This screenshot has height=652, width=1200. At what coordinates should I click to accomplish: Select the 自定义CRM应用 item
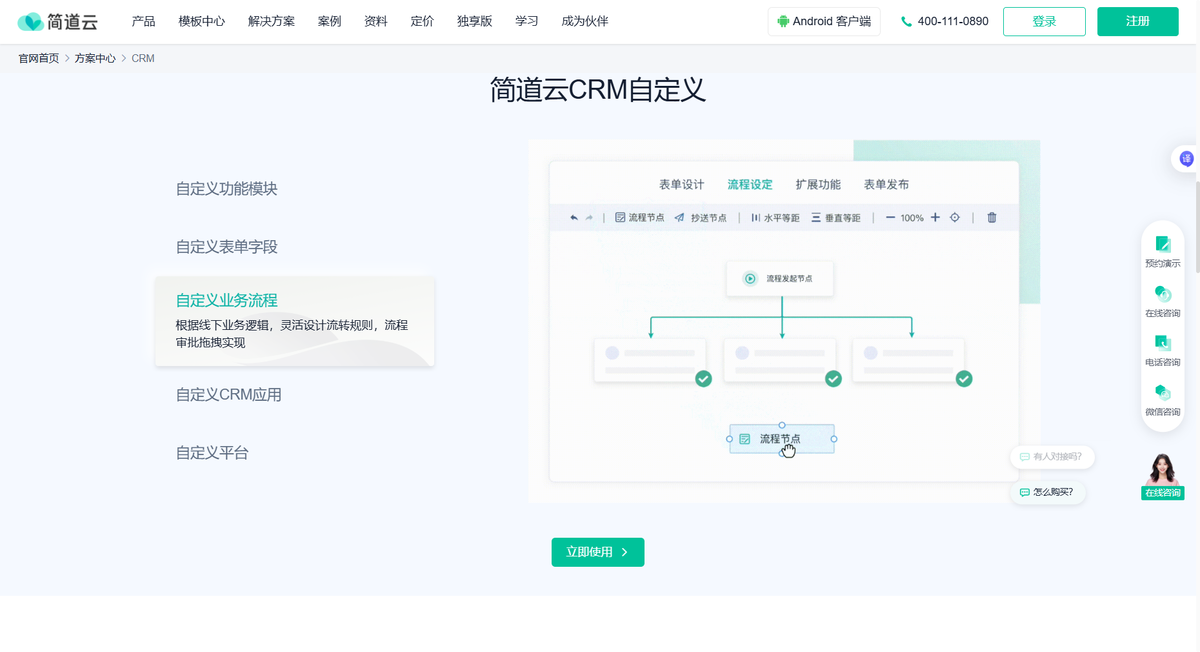[229, 394]
